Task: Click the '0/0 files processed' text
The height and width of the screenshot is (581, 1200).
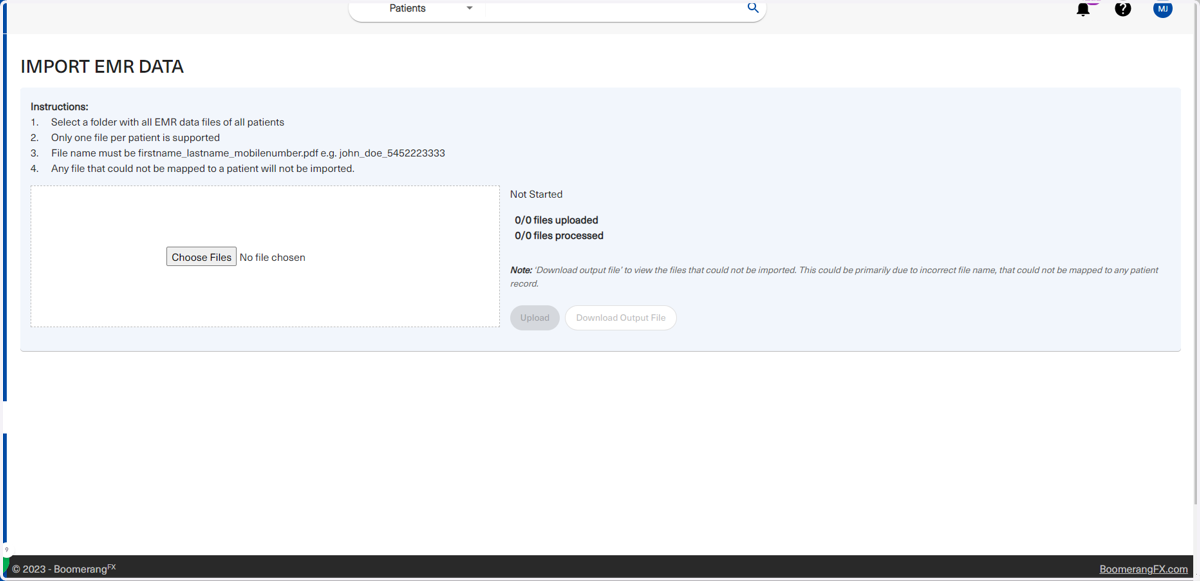Action: (x=559, y=236)
